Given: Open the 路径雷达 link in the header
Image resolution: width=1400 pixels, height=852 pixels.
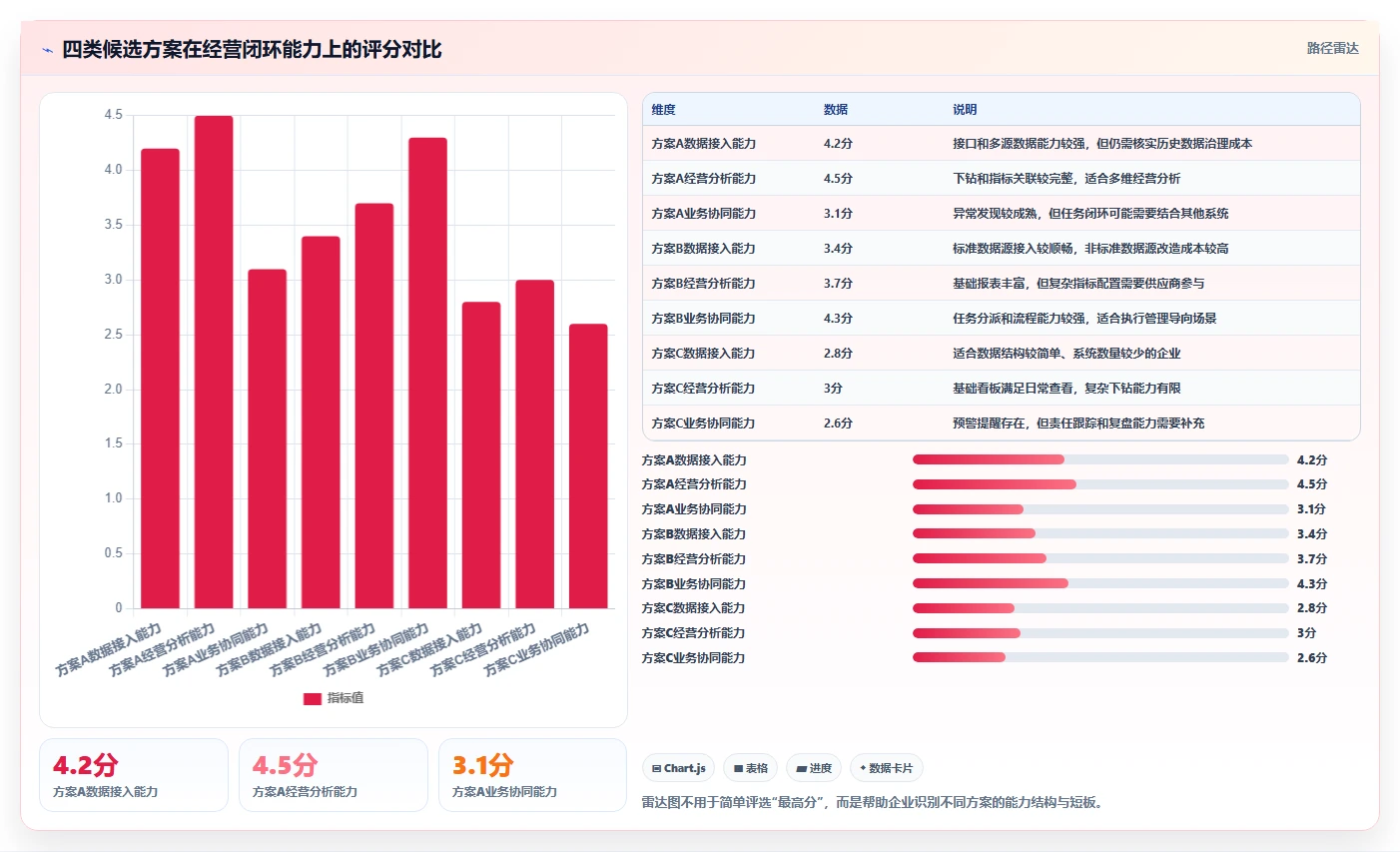Looking at the screenshot, I should coord(1332,48).
